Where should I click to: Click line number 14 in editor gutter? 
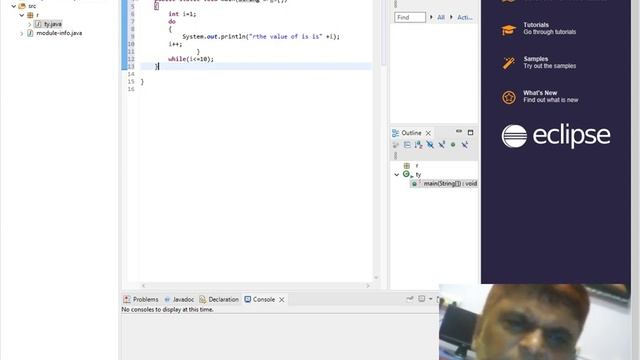click(131, 74)
